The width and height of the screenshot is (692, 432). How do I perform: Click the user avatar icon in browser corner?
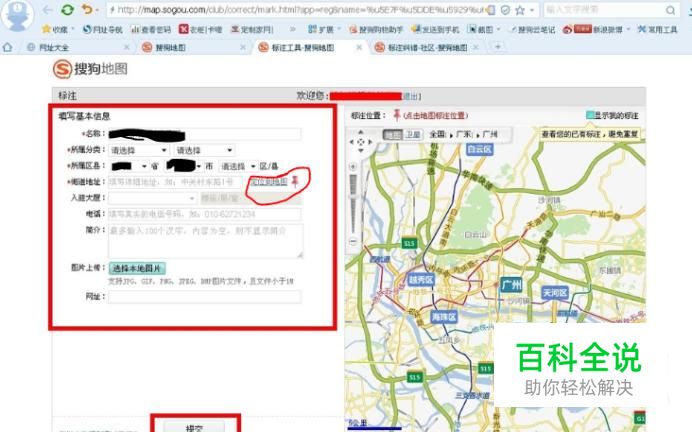17,16
